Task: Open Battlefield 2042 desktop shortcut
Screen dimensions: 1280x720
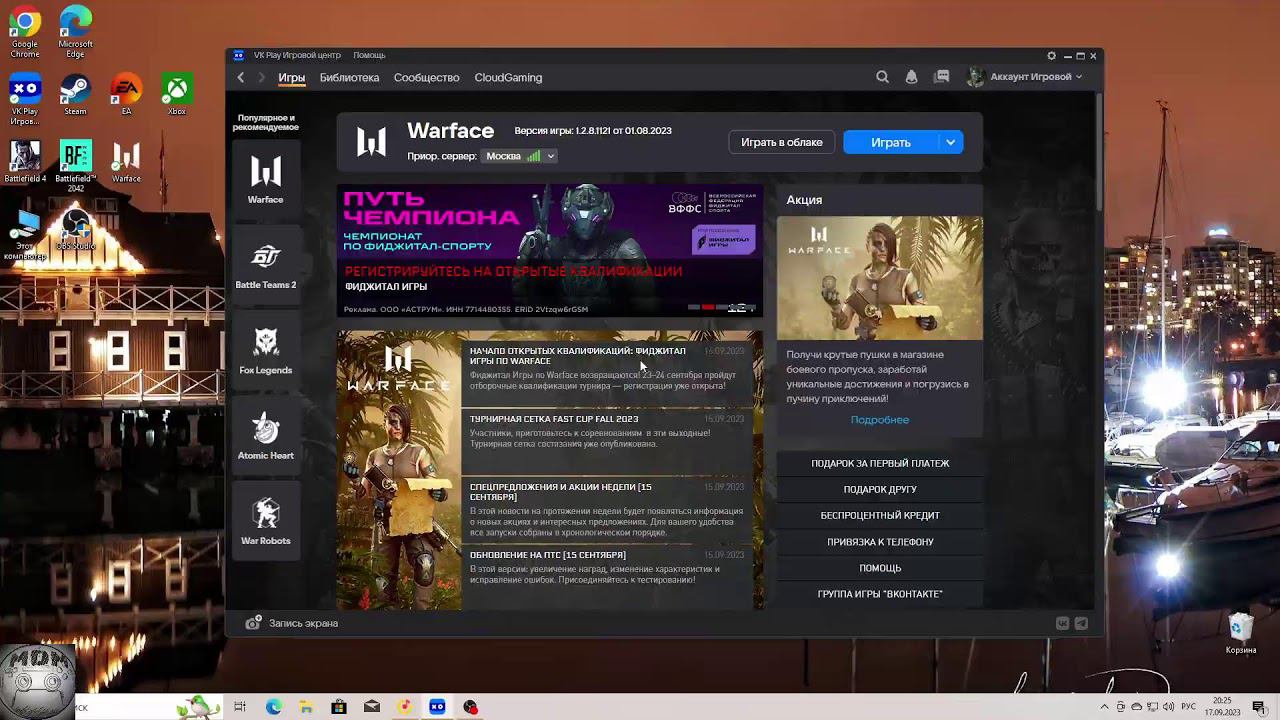Action: [x=75, y=166]
